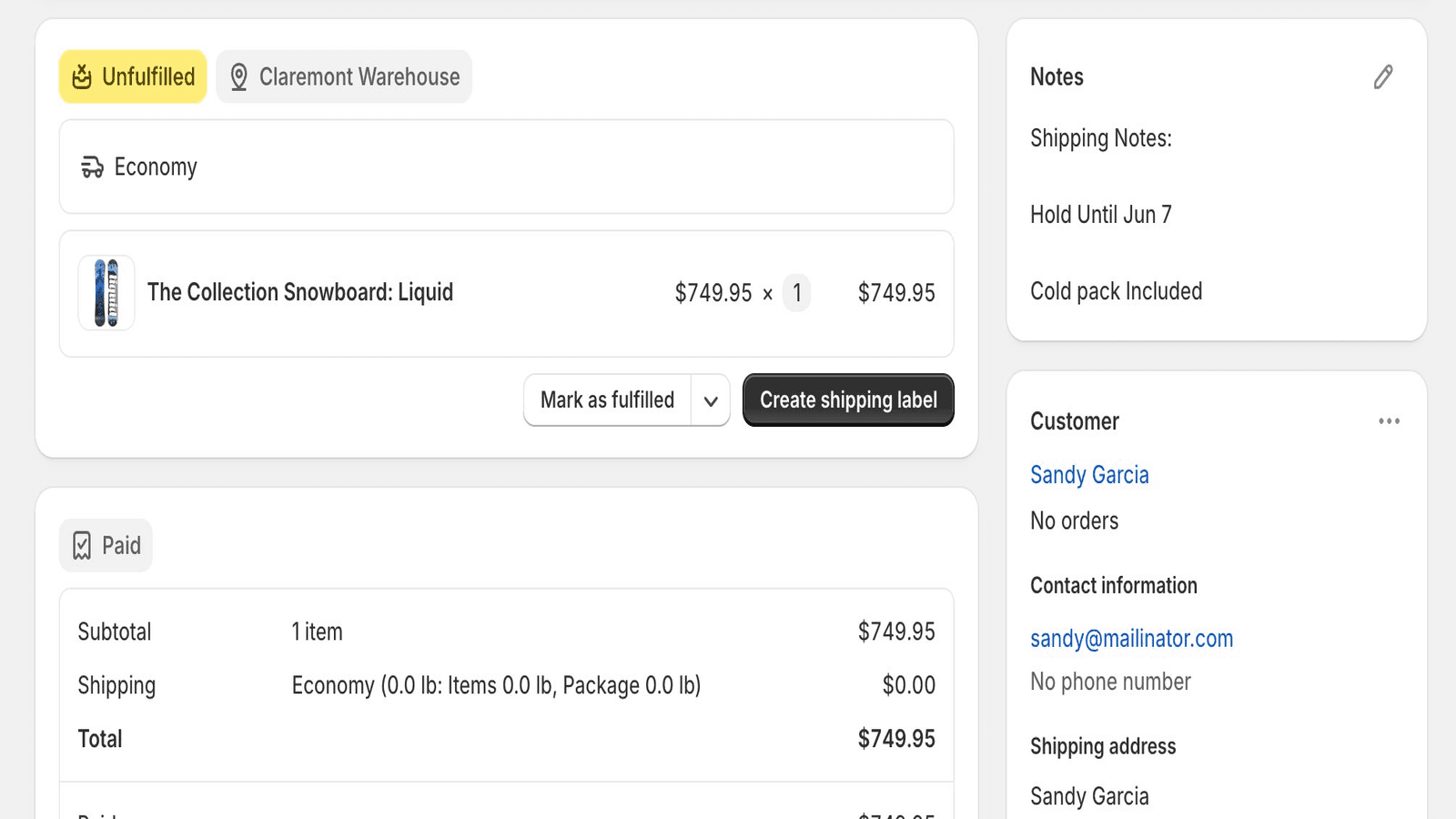
Task: Click the Hold Until Jun 7 note
Action: (x=1101, y=215)
